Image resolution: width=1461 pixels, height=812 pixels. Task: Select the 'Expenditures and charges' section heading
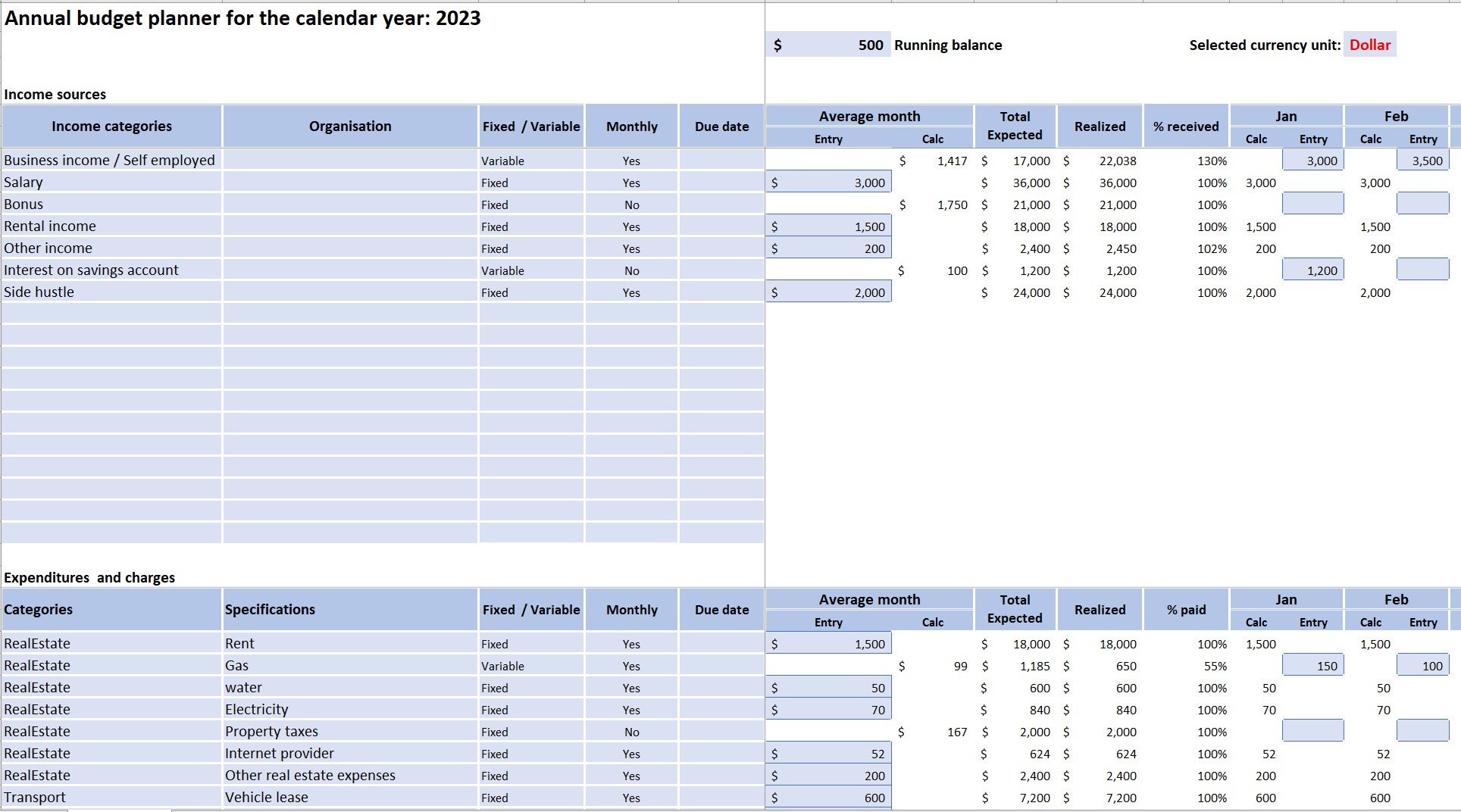pos(89,577)
